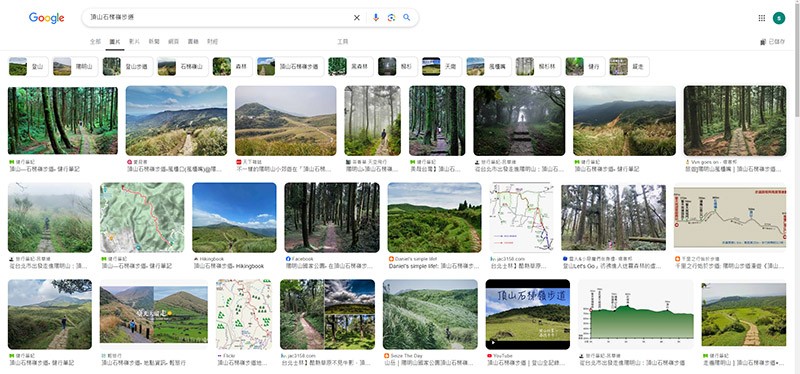Filter by the 縱走 chip
Image resolution: width=800 pixels, height=374 pixels.
tap(629, 66)
